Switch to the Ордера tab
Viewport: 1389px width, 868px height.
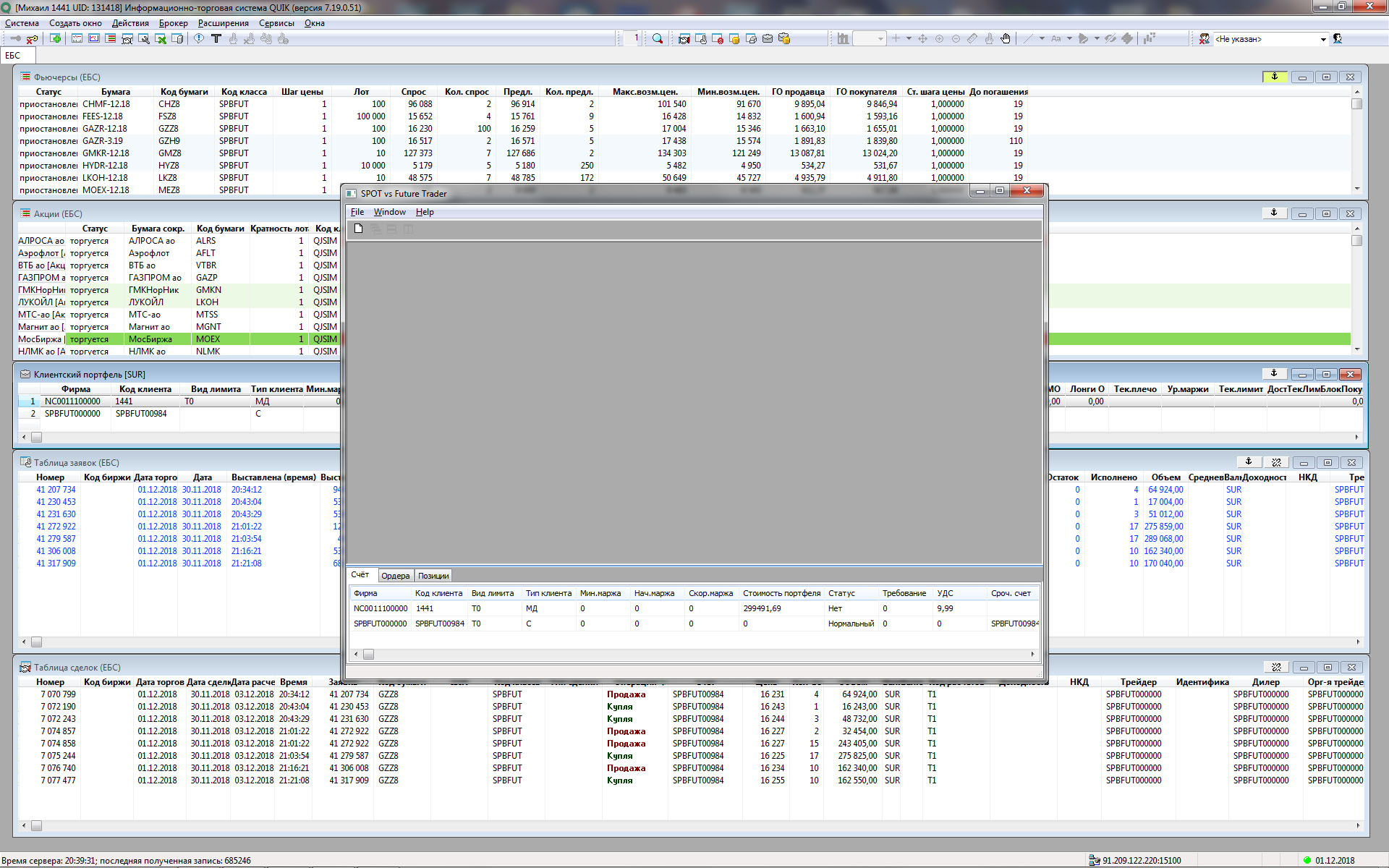click(x=395, y=576)
